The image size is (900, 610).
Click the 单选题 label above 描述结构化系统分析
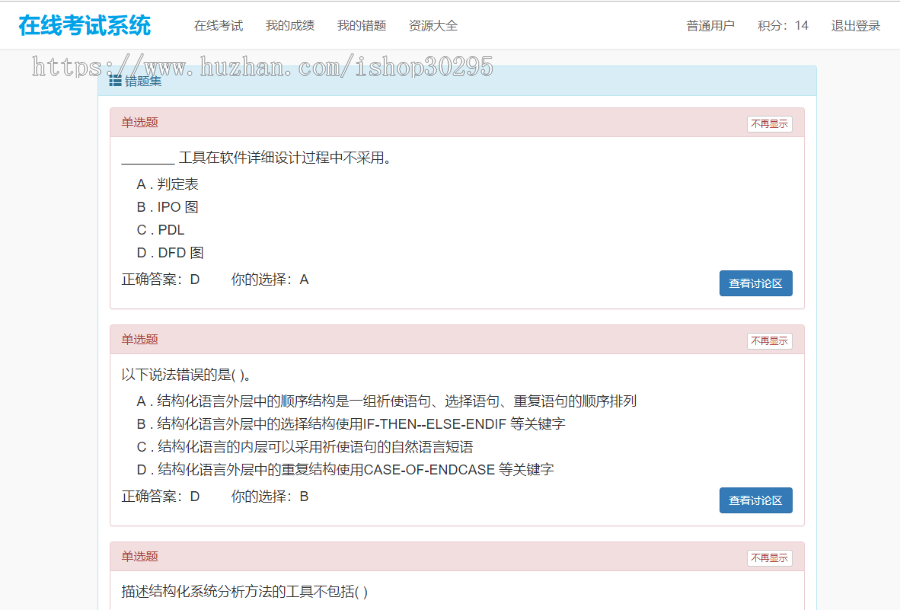[x=139, y=556]
